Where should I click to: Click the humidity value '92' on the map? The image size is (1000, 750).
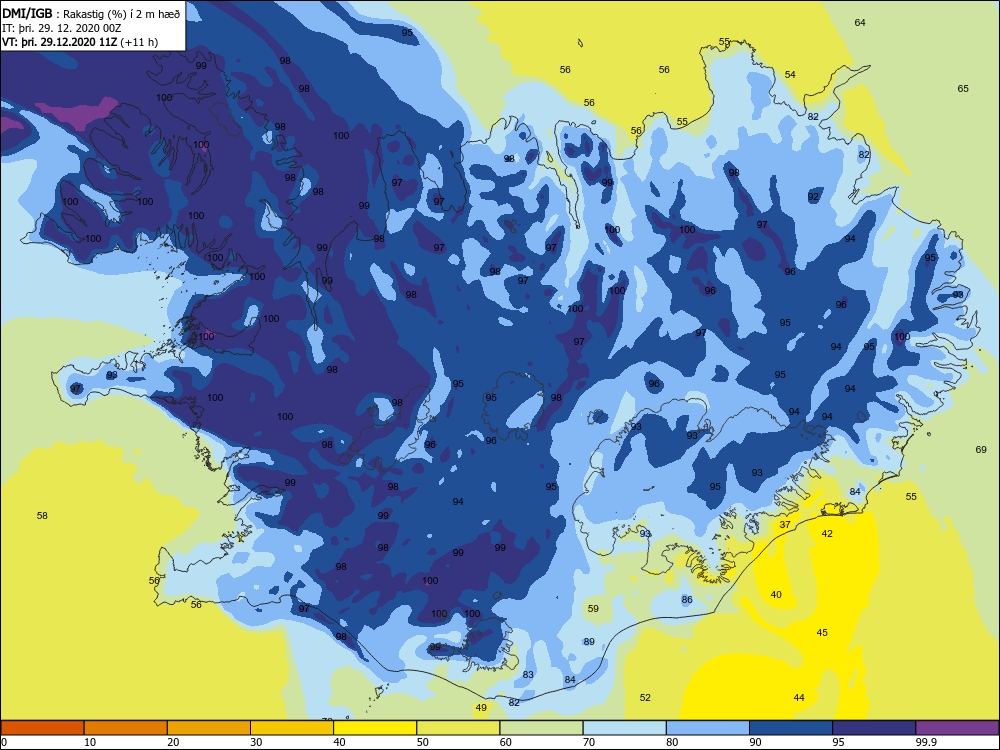click(x=813, y=196)
